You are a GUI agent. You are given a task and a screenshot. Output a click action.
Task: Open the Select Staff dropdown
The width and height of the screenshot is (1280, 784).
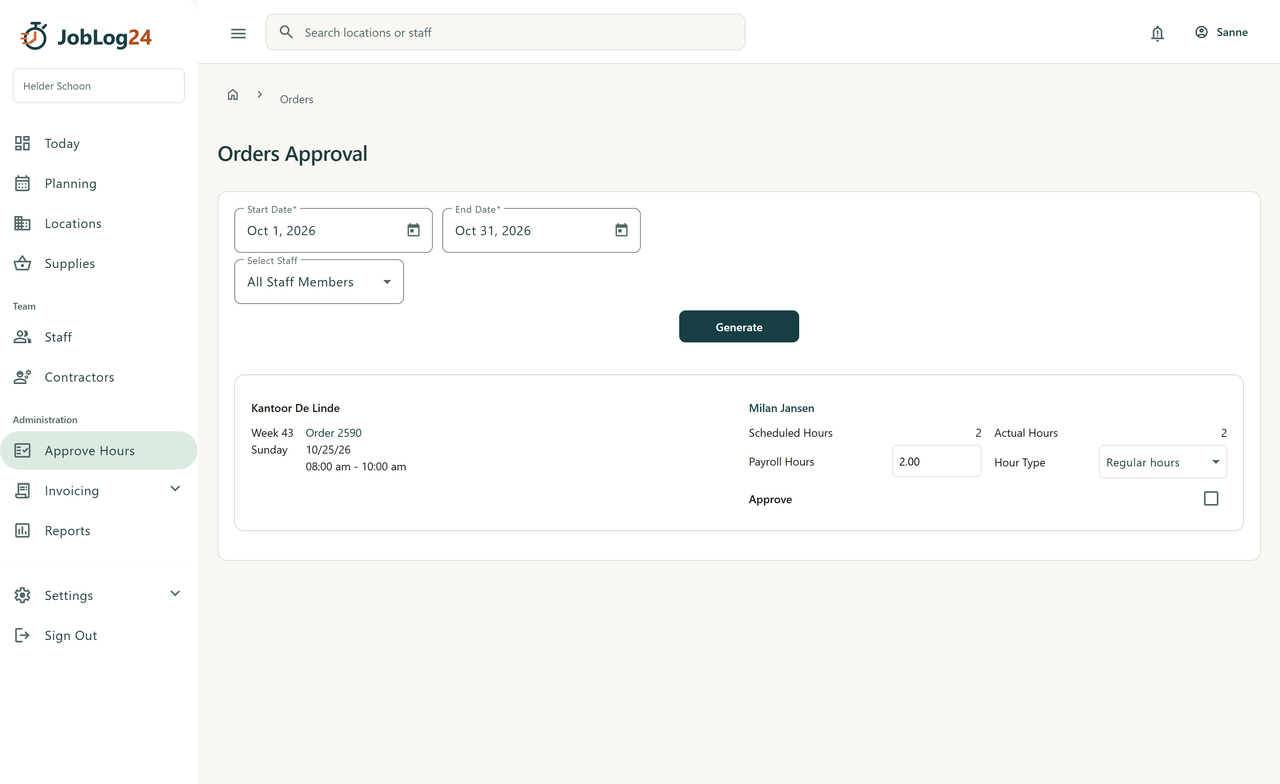click(319, 282)
